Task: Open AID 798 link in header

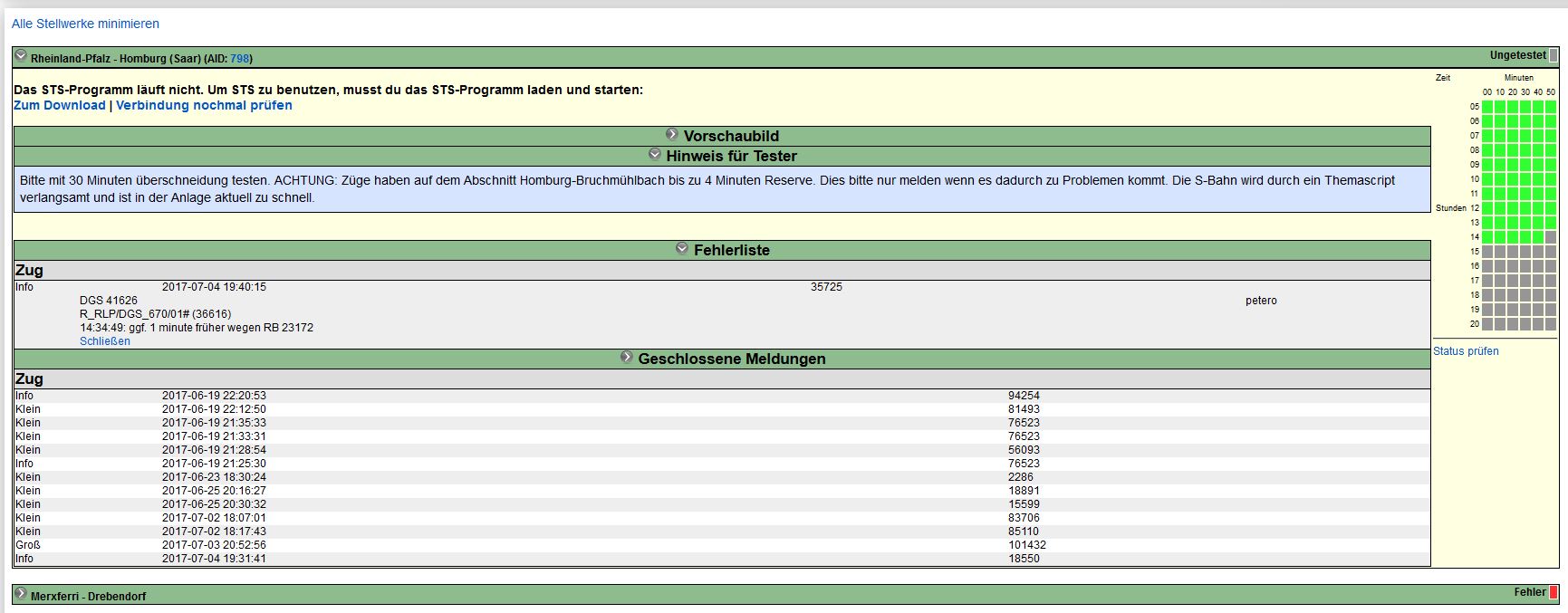Action: click(239, 59)
